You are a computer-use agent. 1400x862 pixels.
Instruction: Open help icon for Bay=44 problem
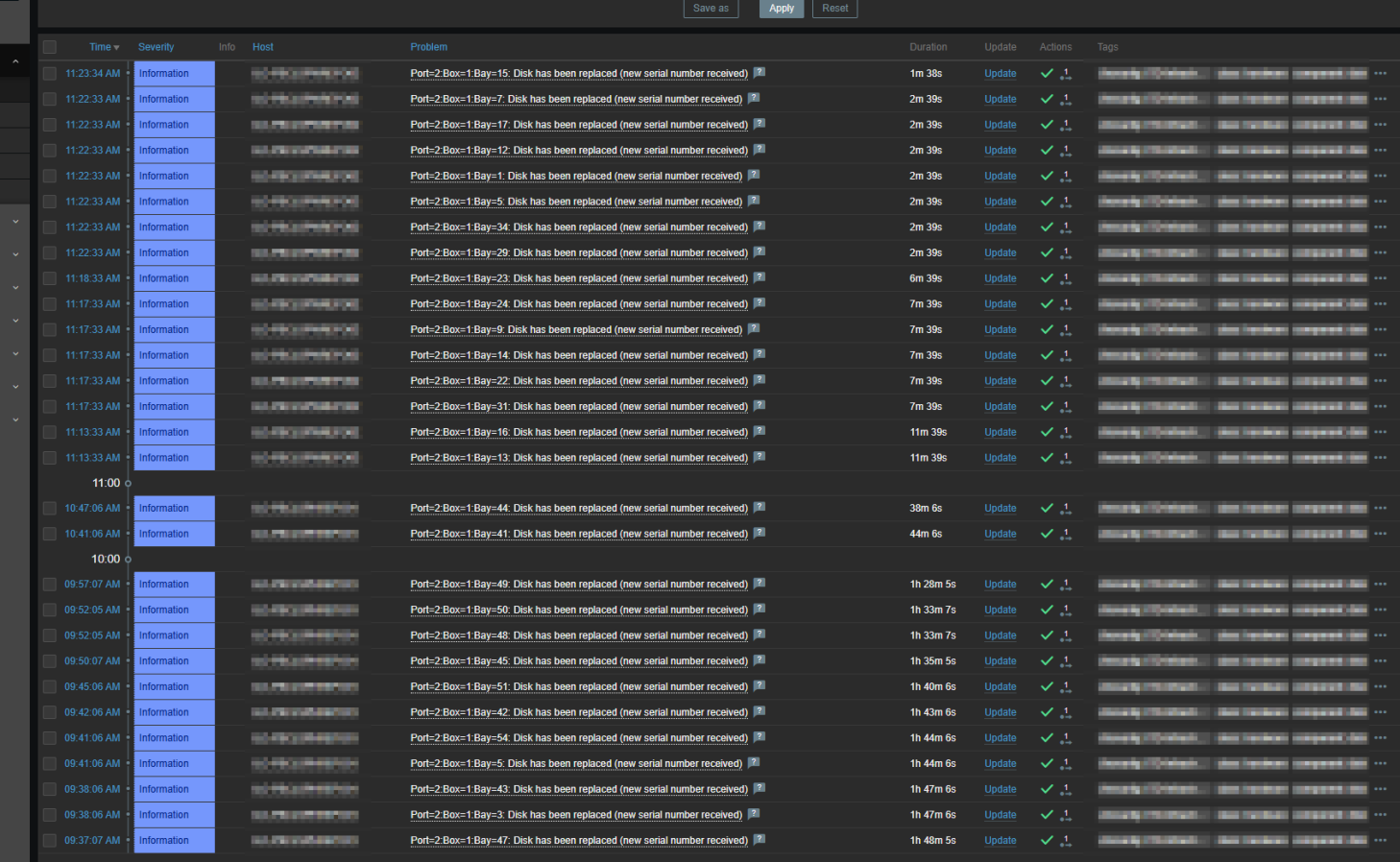click(760, 507)
